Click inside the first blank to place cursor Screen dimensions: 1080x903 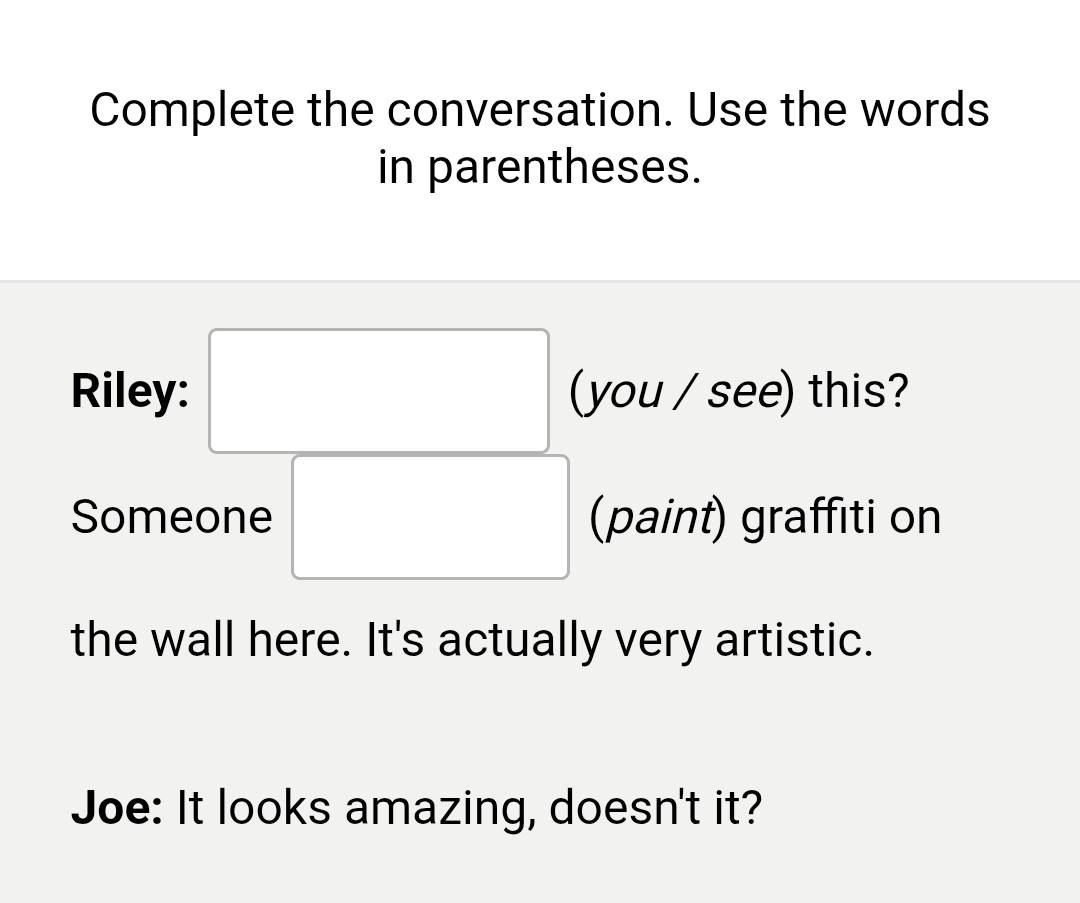click(x=378, y=390)
